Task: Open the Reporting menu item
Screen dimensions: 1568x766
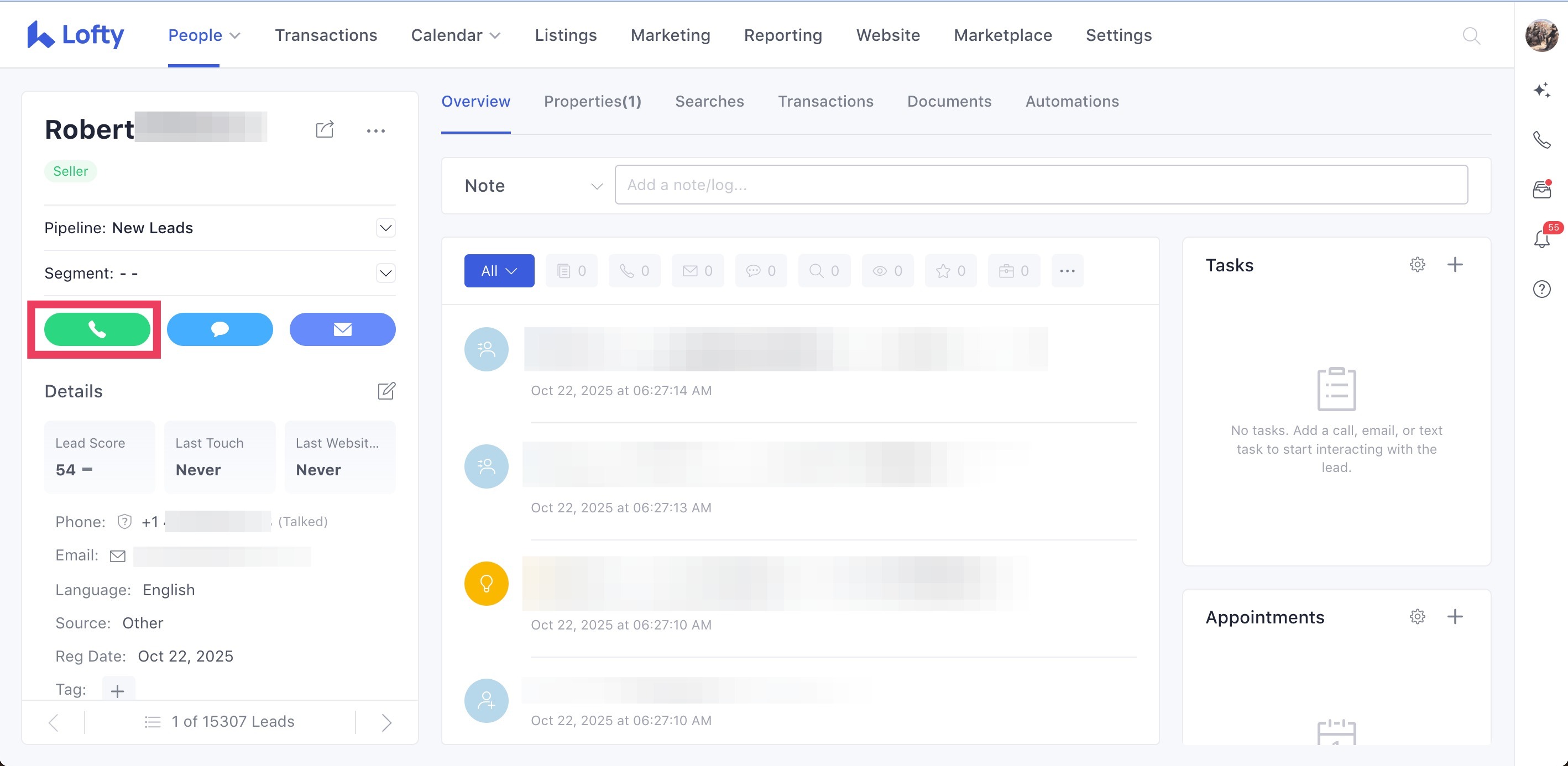Action: [783, 35]
